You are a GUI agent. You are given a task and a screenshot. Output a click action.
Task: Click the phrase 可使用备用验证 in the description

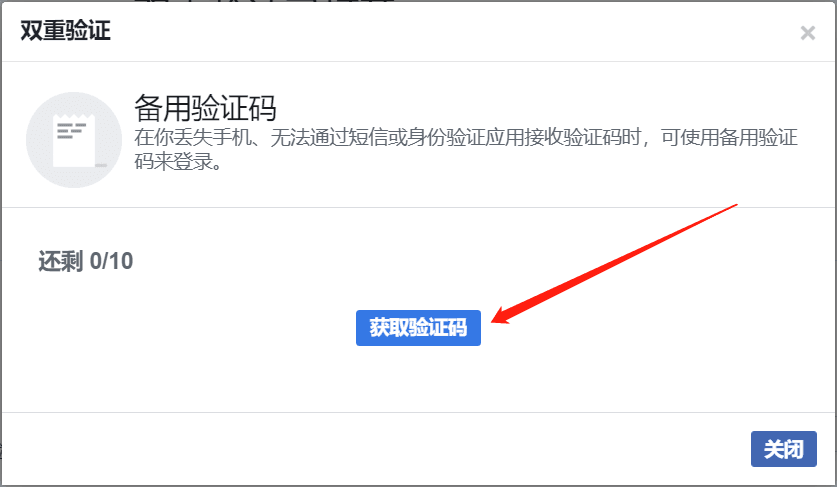(729, 138)
